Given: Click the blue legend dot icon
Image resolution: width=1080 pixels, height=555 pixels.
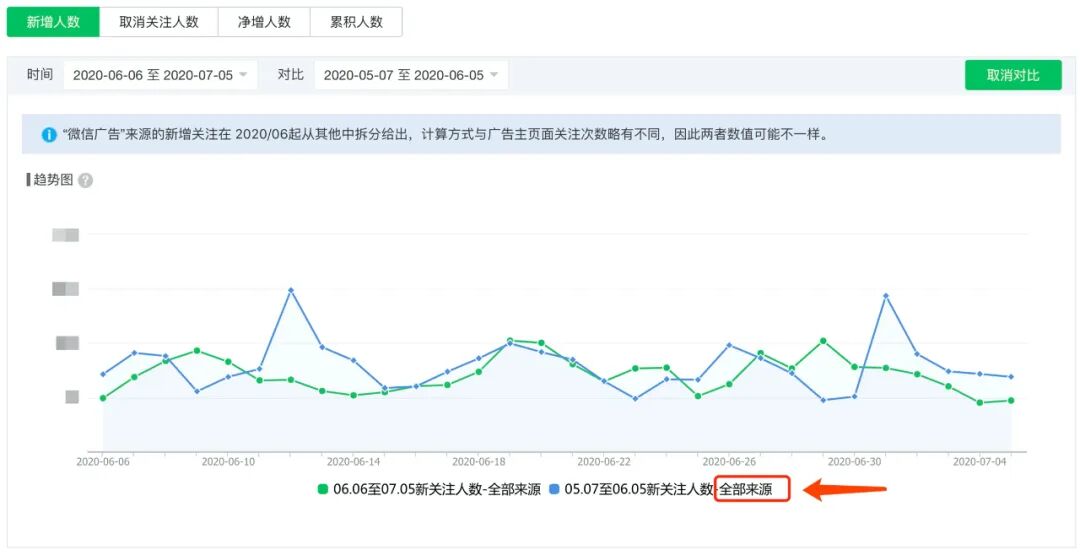Looking at the screenshot, I should [554, 490].
